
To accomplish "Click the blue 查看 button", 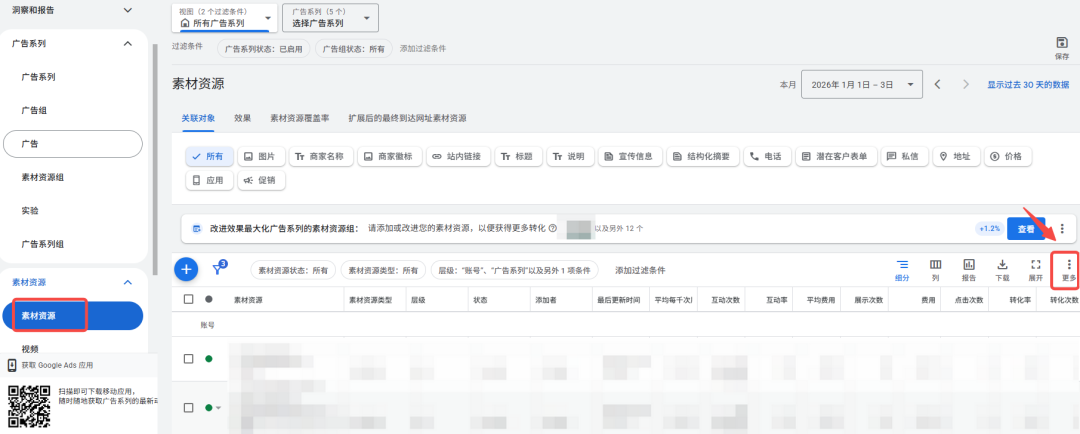I will coord(1026,229).
